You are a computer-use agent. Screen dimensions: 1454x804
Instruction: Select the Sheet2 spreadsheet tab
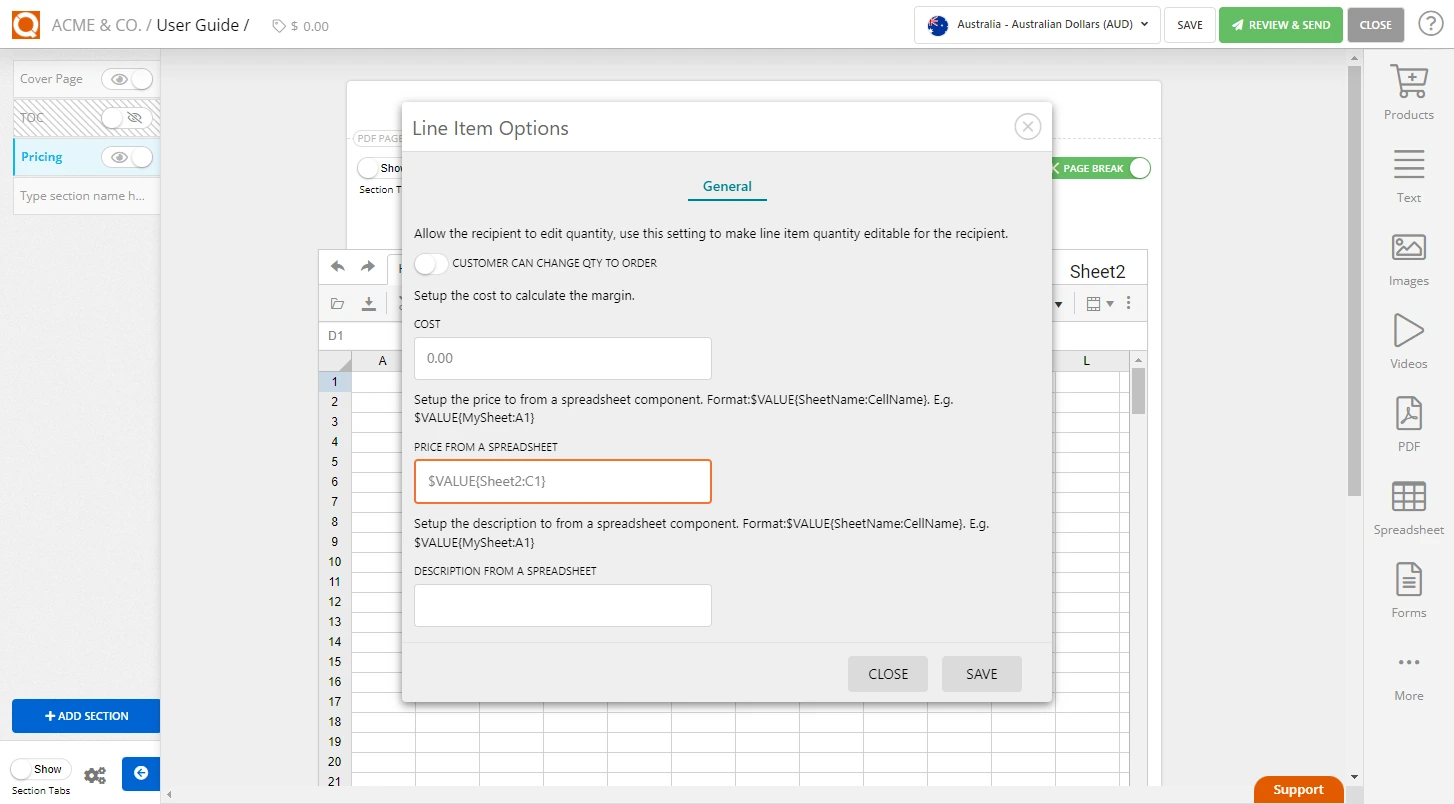click(1097, 271)
